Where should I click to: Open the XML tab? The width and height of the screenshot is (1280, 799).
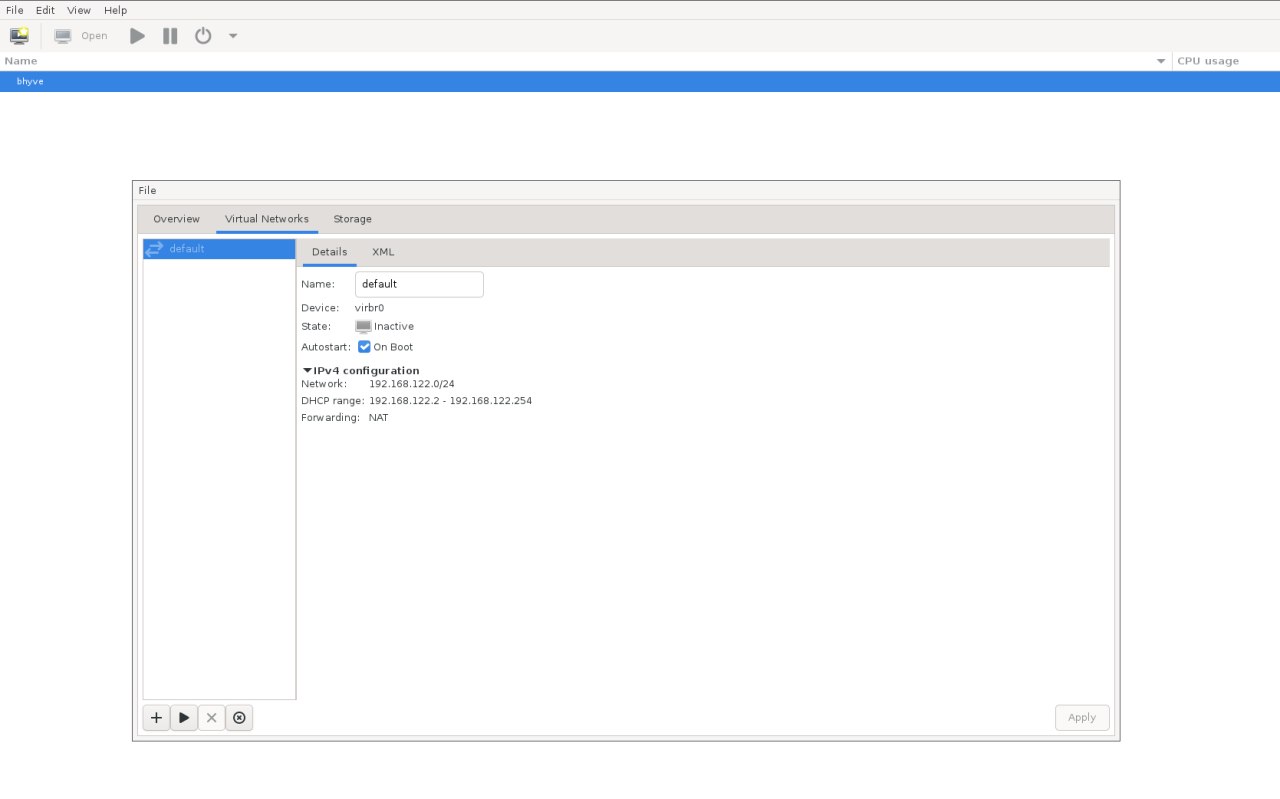click(383, 252)
